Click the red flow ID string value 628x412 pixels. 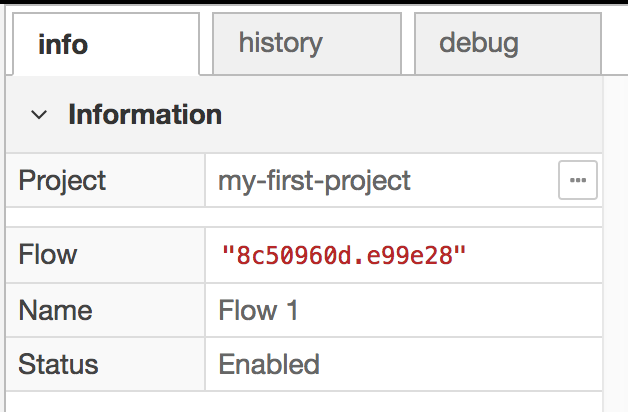(344, 254)
